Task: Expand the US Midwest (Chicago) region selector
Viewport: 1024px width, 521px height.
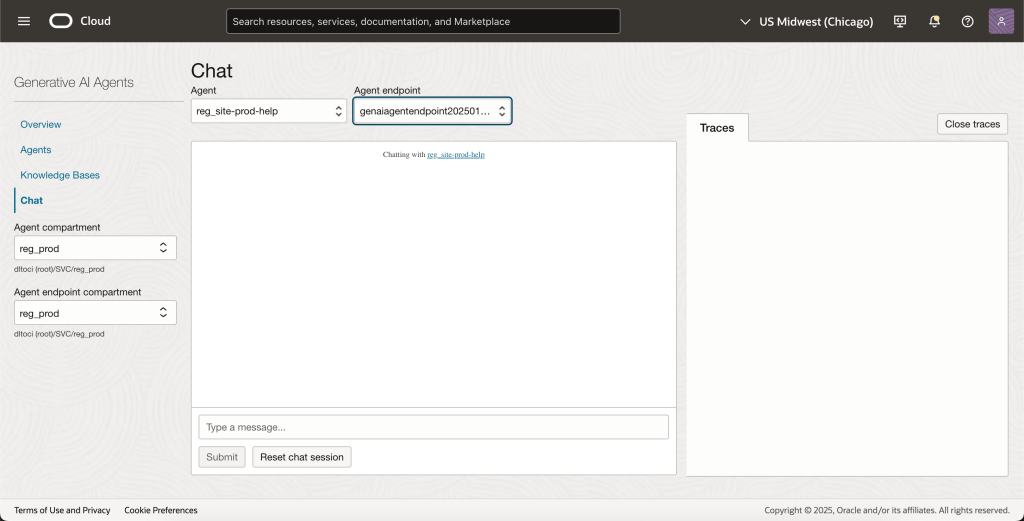Action: [806, 21]
